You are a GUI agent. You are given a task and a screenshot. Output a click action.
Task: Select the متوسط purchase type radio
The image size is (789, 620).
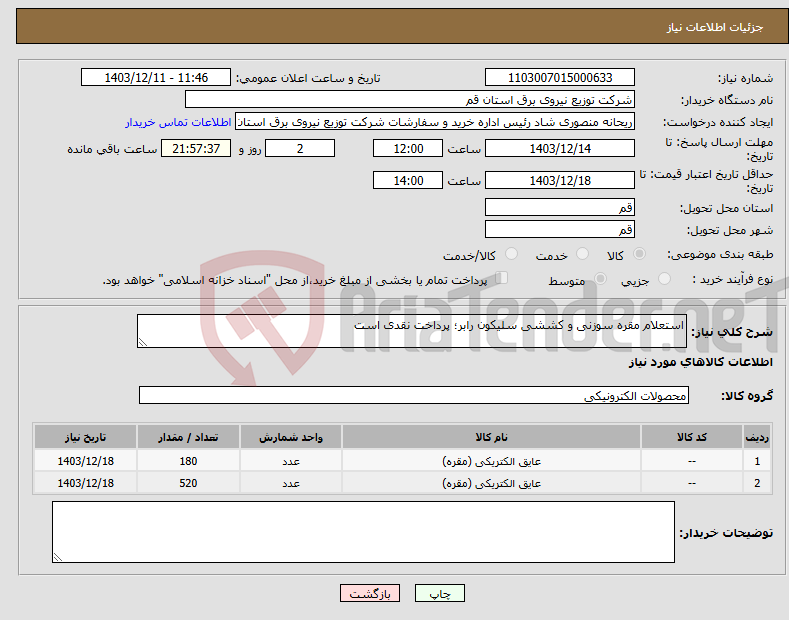[600, 279]
